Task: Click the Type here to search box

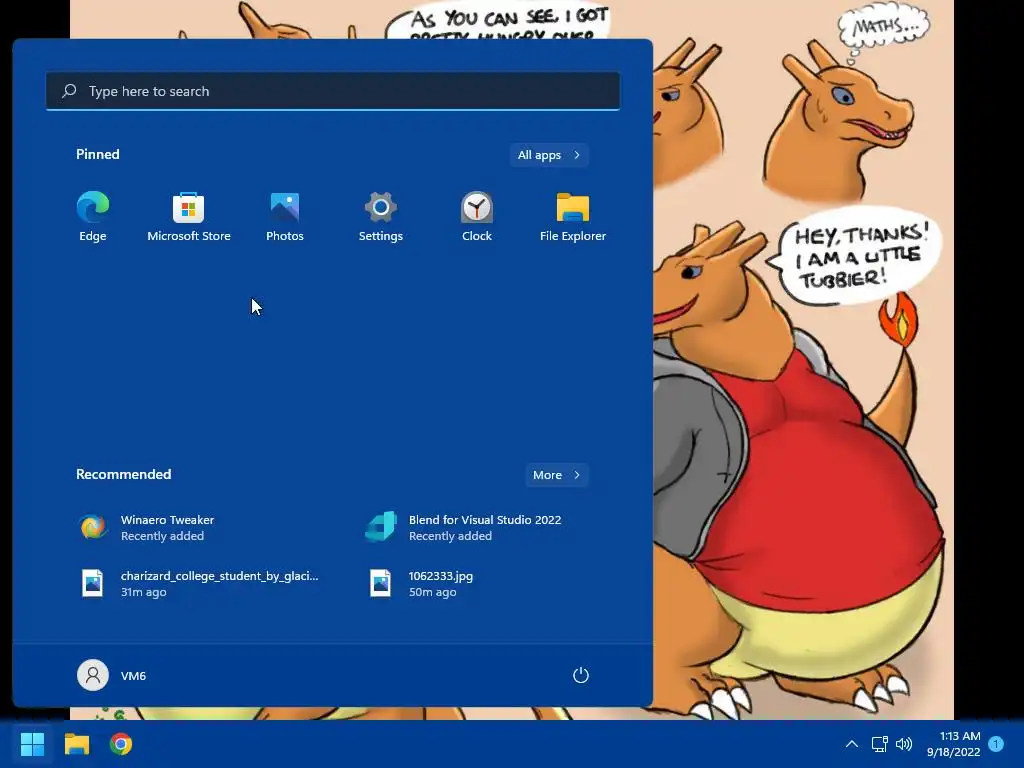Action: tap(333, 91)
